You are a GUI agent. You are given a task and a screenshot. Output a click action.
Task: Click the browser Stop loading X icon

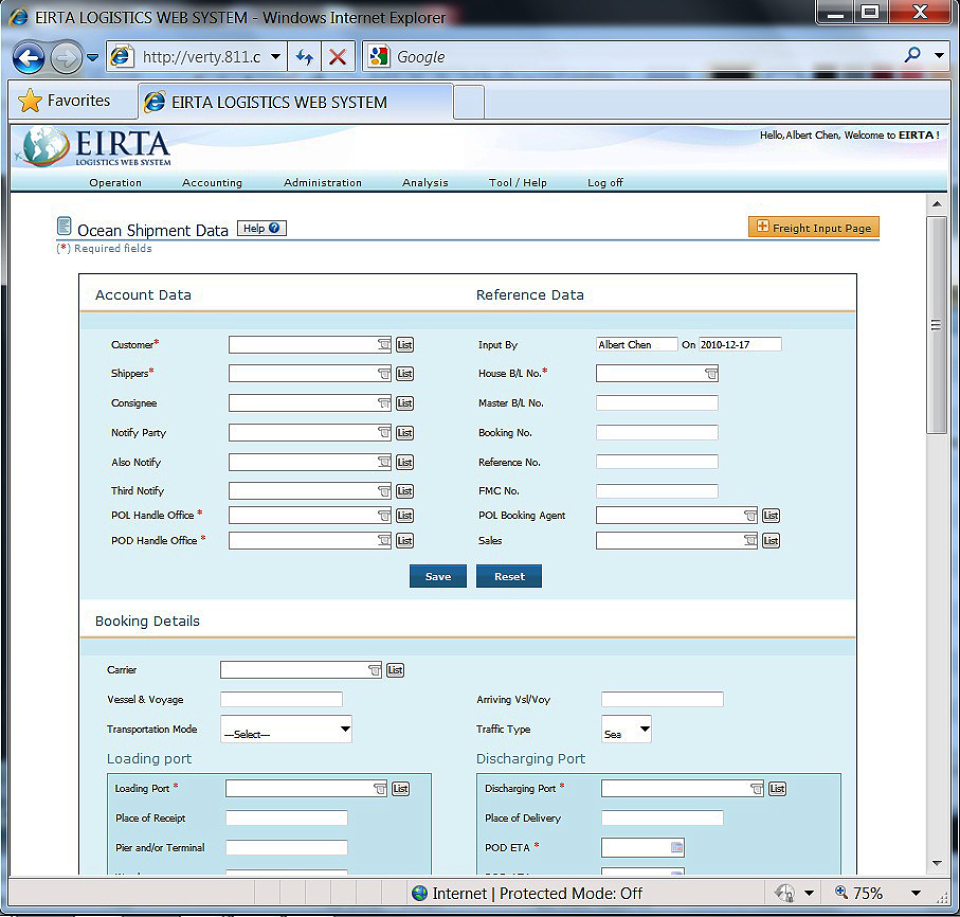[x=337, y=57]
